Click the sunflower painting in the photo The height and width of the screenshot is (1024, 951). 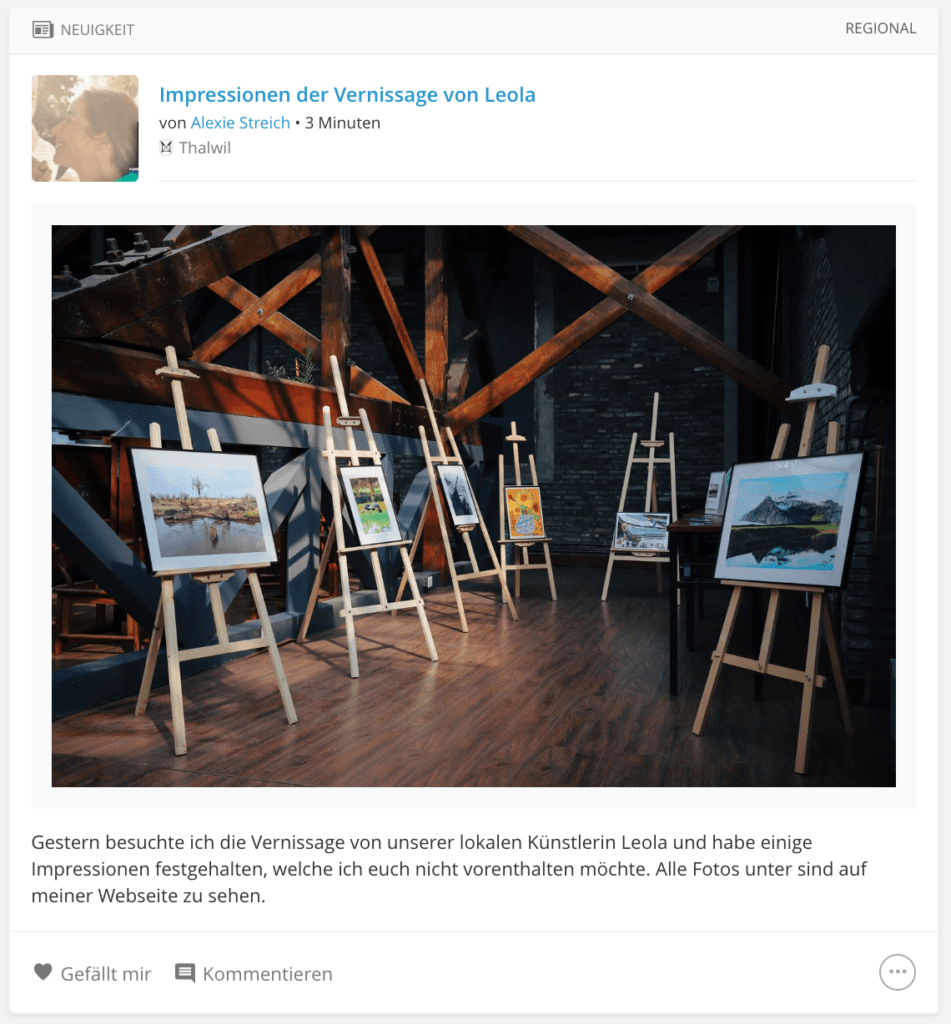[524, 513]
